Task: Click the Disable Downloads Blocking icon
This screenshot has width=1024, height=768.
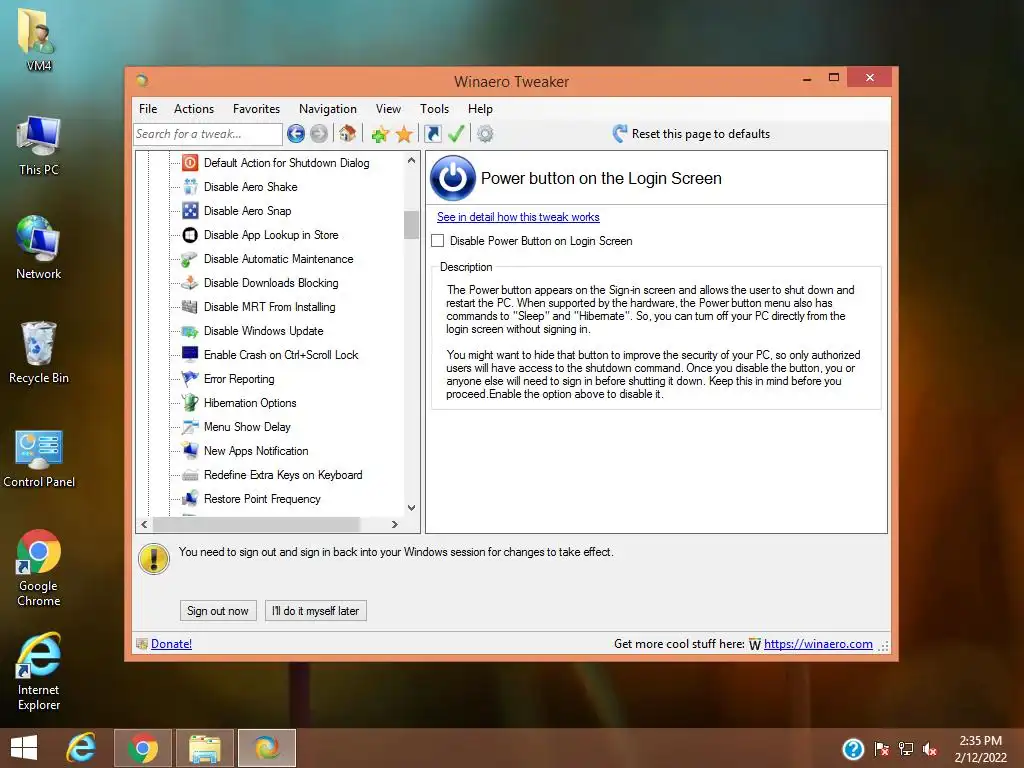Action: [x=190, y=283]
